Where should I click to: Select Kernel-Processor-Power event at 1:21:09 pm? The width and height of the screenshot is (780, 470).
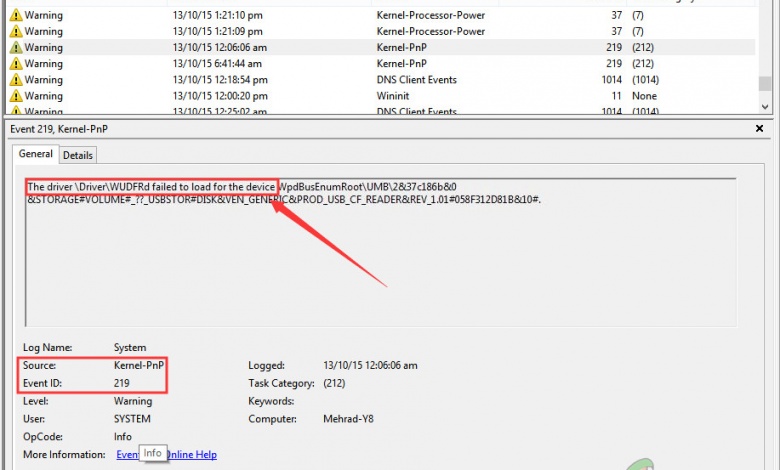click(x=381, y=31)
